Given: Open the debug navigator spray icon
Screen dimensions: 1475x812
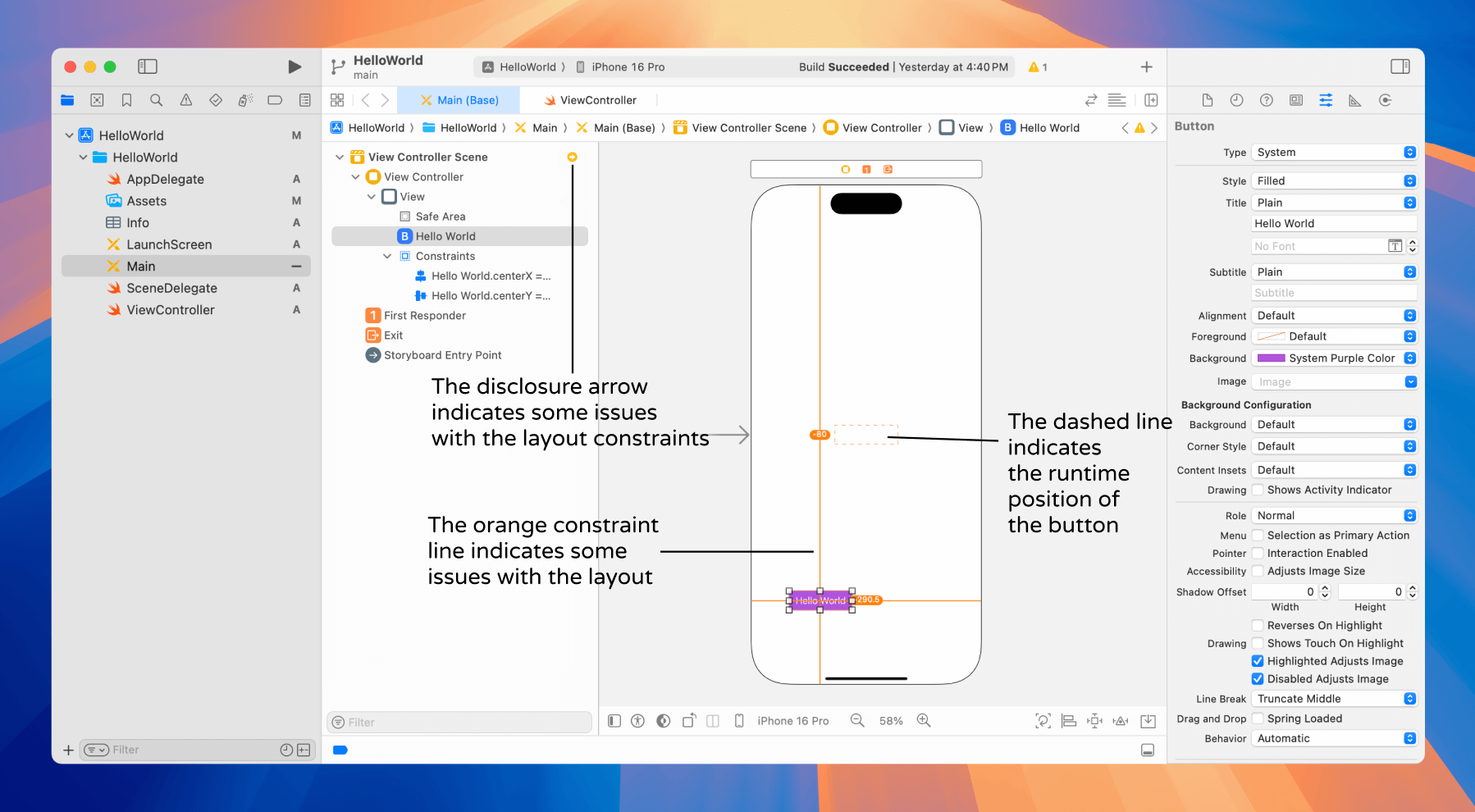Looking at the screenshot, I should click(245, 100).
